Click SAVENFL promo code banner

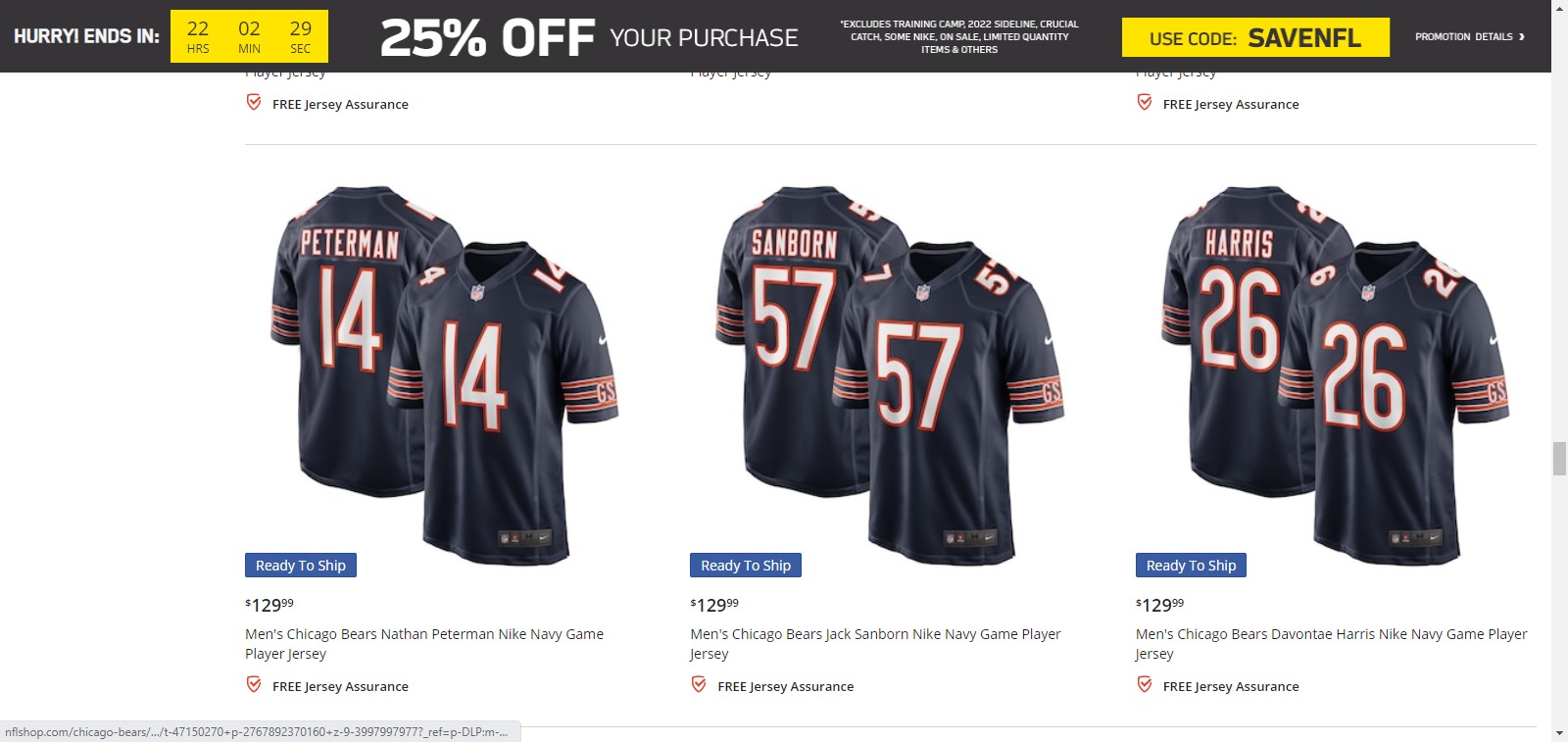click(x=1255, y=38)
